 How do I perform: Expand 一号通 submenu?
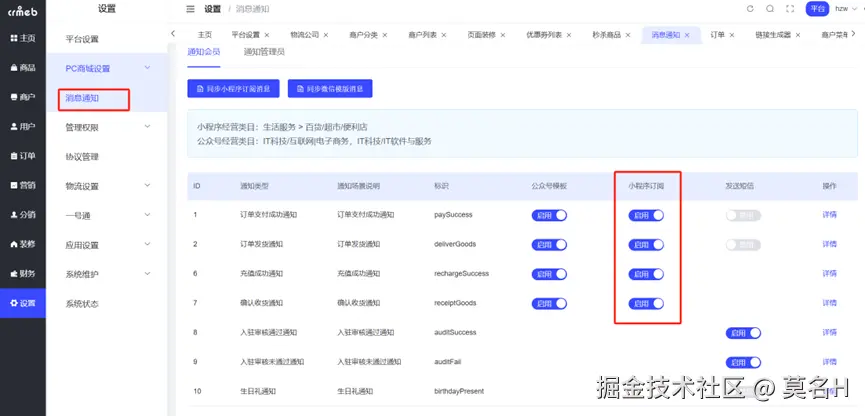click(147, 215)
